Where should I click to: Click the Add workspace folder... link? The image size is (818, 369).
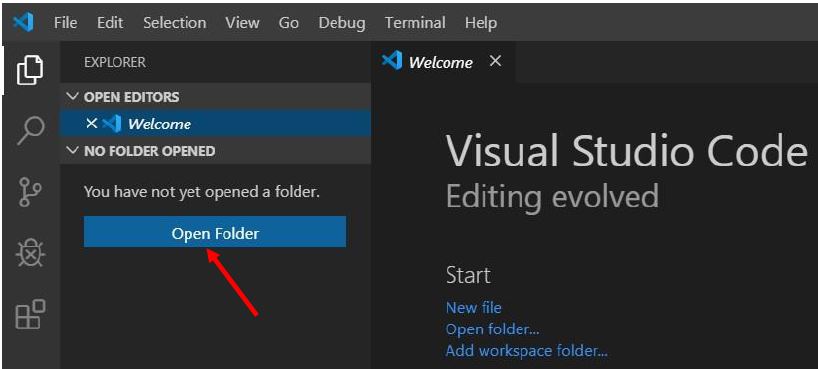526,350
